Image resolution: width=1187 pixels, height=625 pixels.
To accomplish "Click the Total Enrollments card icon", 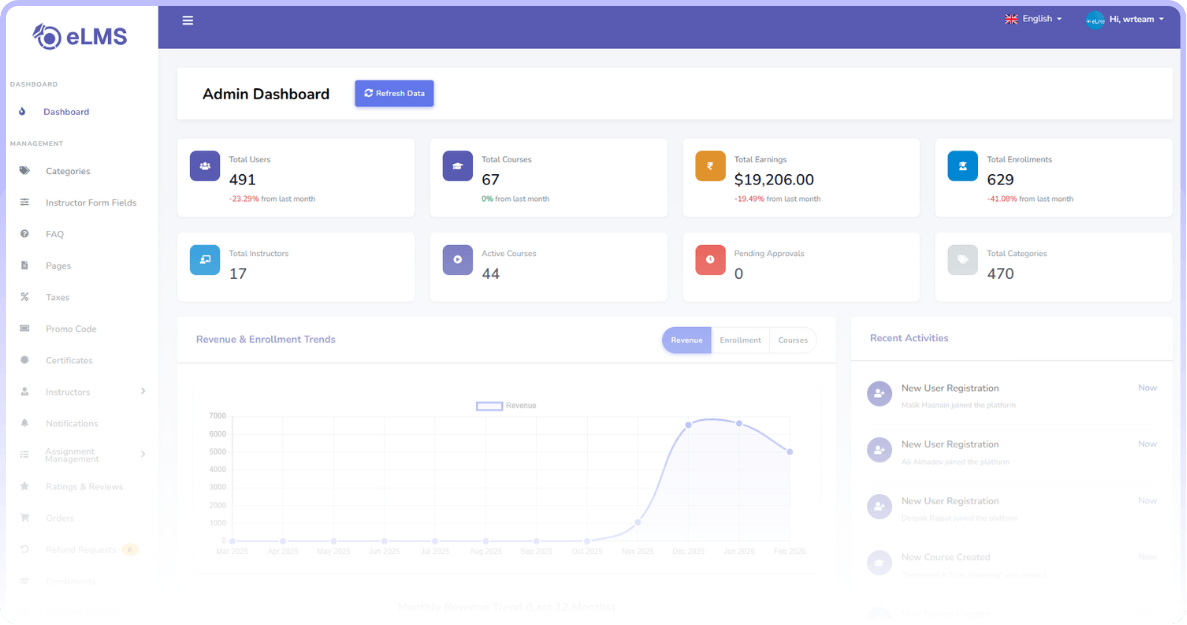I will pyautogui.click(x=963, y=166).
